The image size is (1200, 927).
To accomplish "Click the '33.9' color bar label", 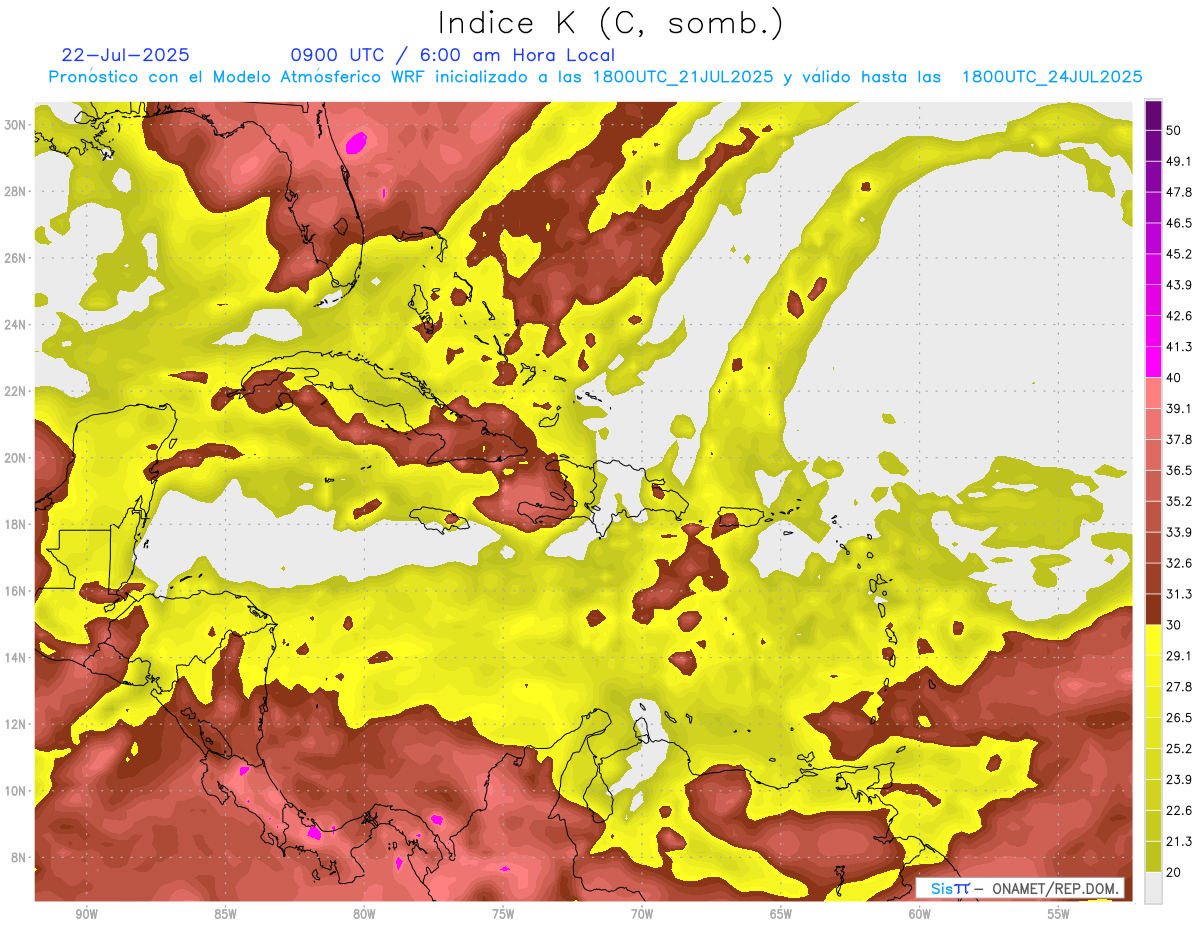I will click(x=1179, y=532).
